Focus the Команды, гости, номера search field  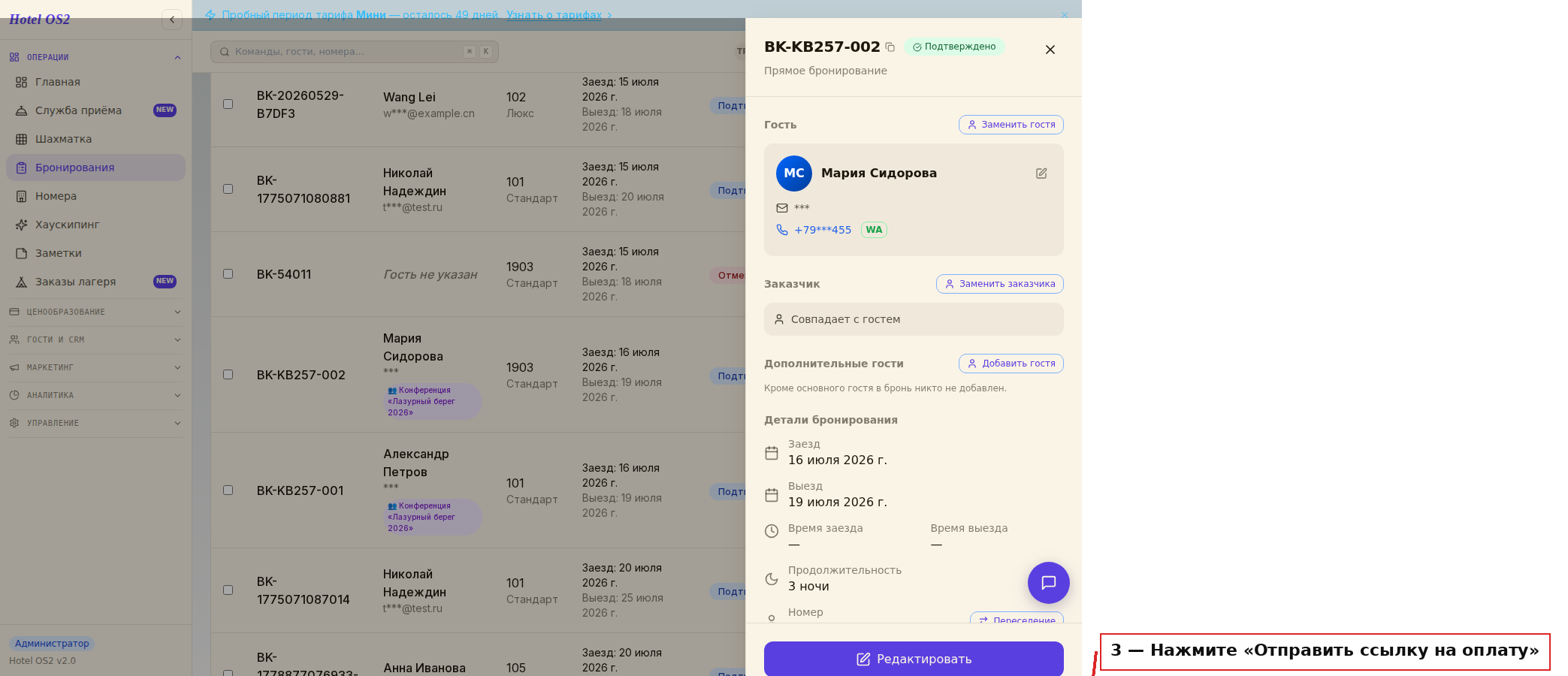coord(355,52)
